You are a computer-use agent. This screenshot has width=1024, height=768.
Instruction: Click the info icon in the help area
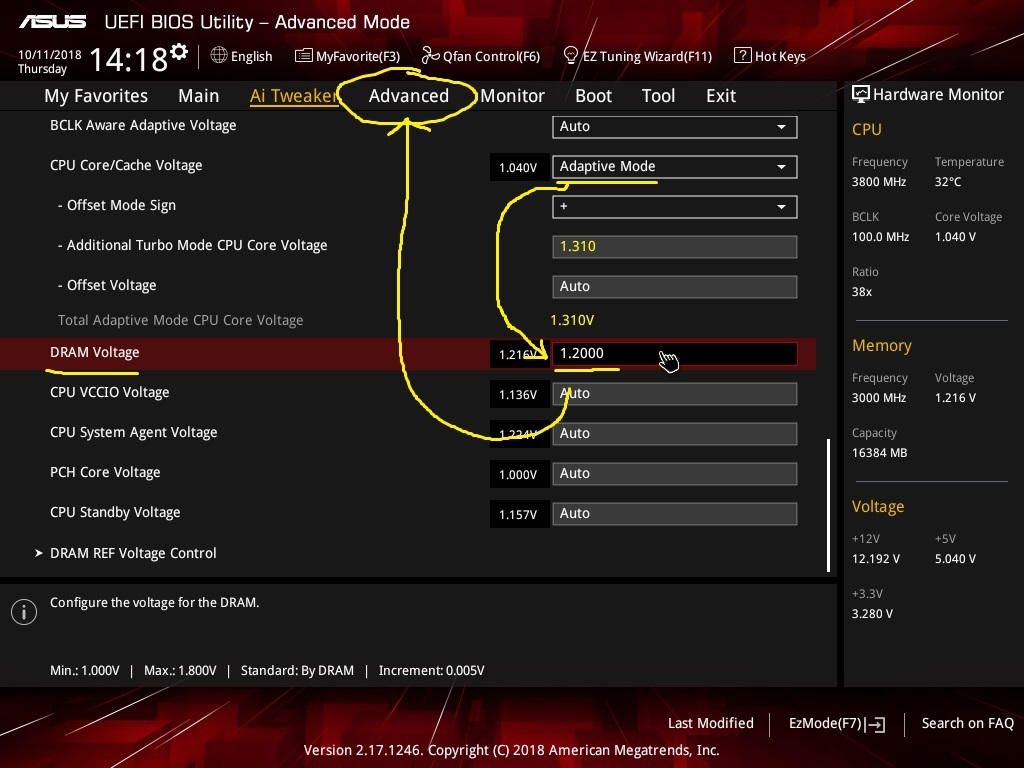point(24,612)
